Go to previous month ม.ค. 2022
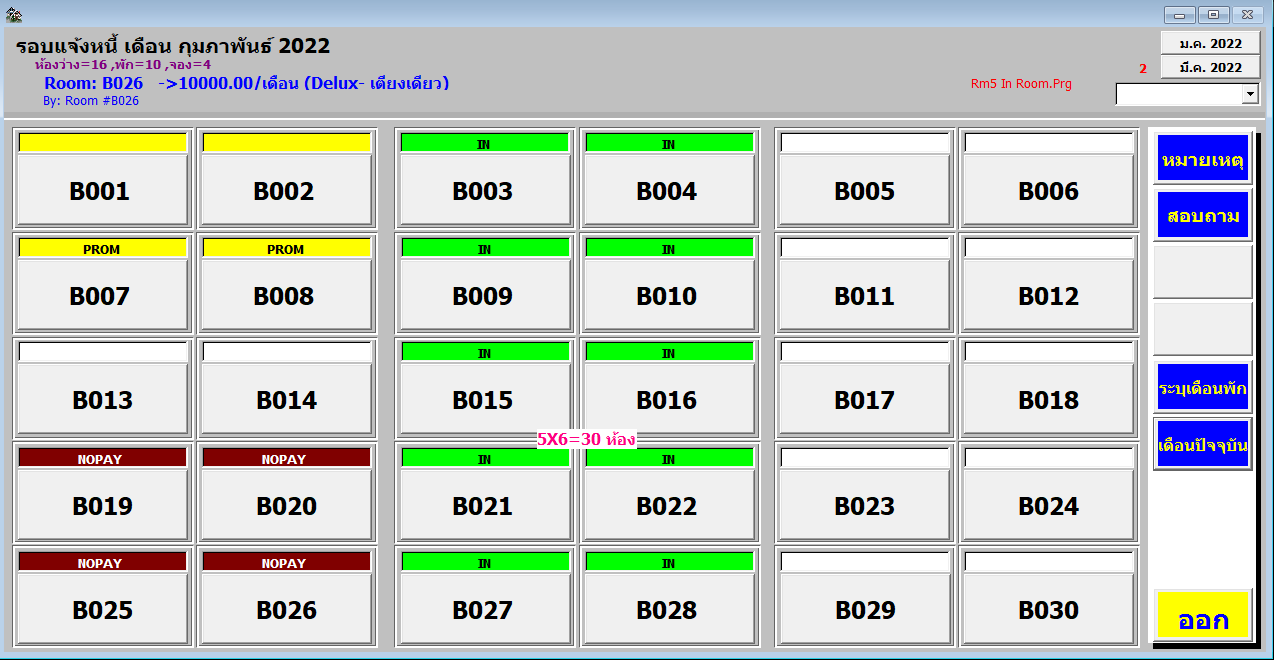This screenshot has height=660, width=1274. coord(1210,43)
